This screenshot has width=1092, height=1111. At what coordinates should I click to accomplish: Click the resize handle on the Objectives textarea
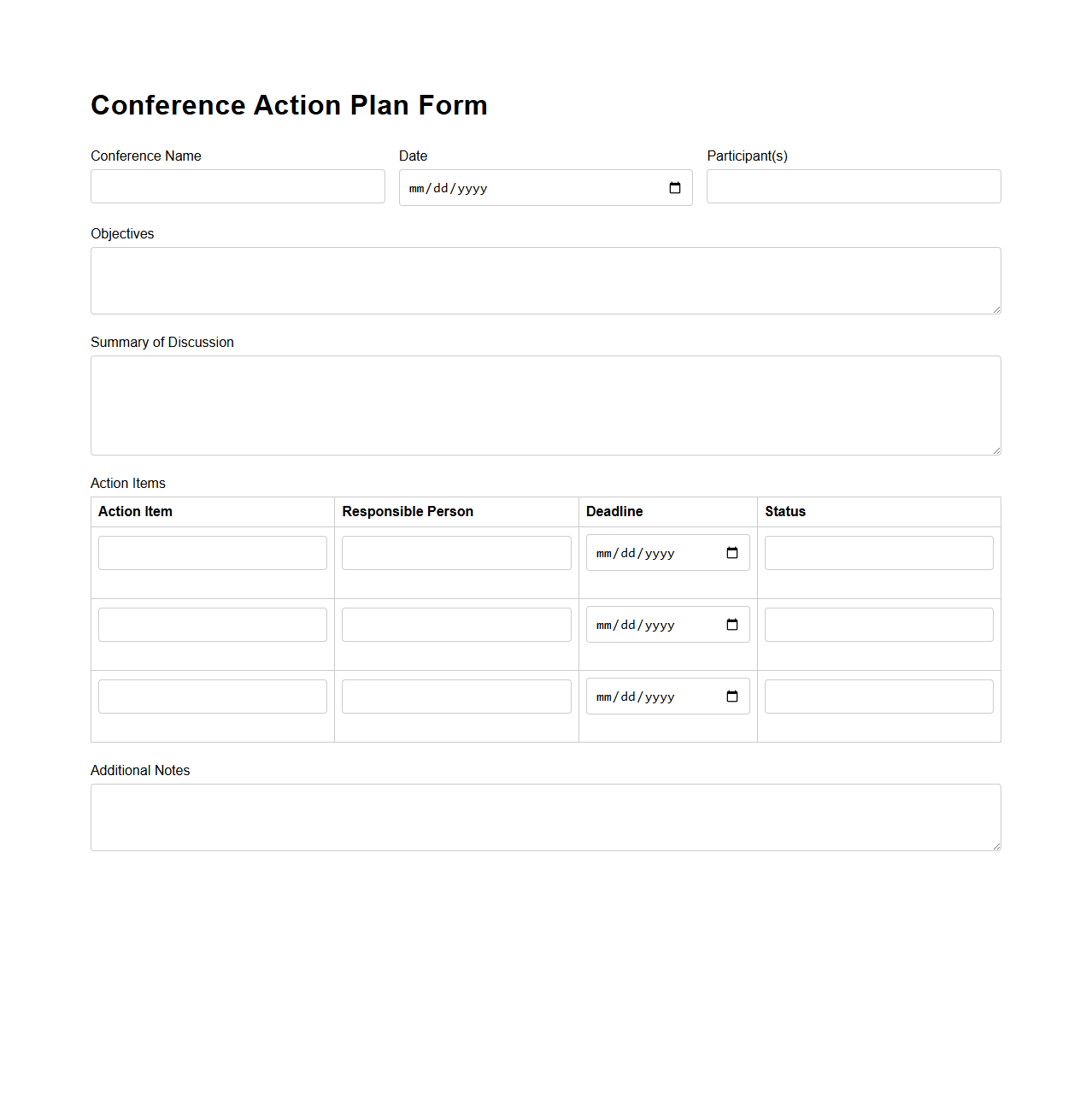[x=995, y=308]
